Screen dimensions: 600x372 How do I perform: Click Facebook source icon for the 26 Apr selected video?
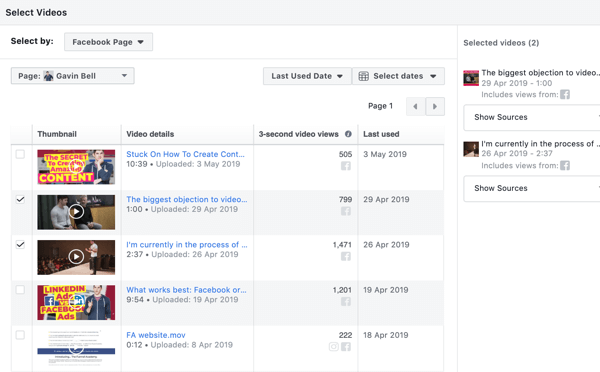point(565,166)
